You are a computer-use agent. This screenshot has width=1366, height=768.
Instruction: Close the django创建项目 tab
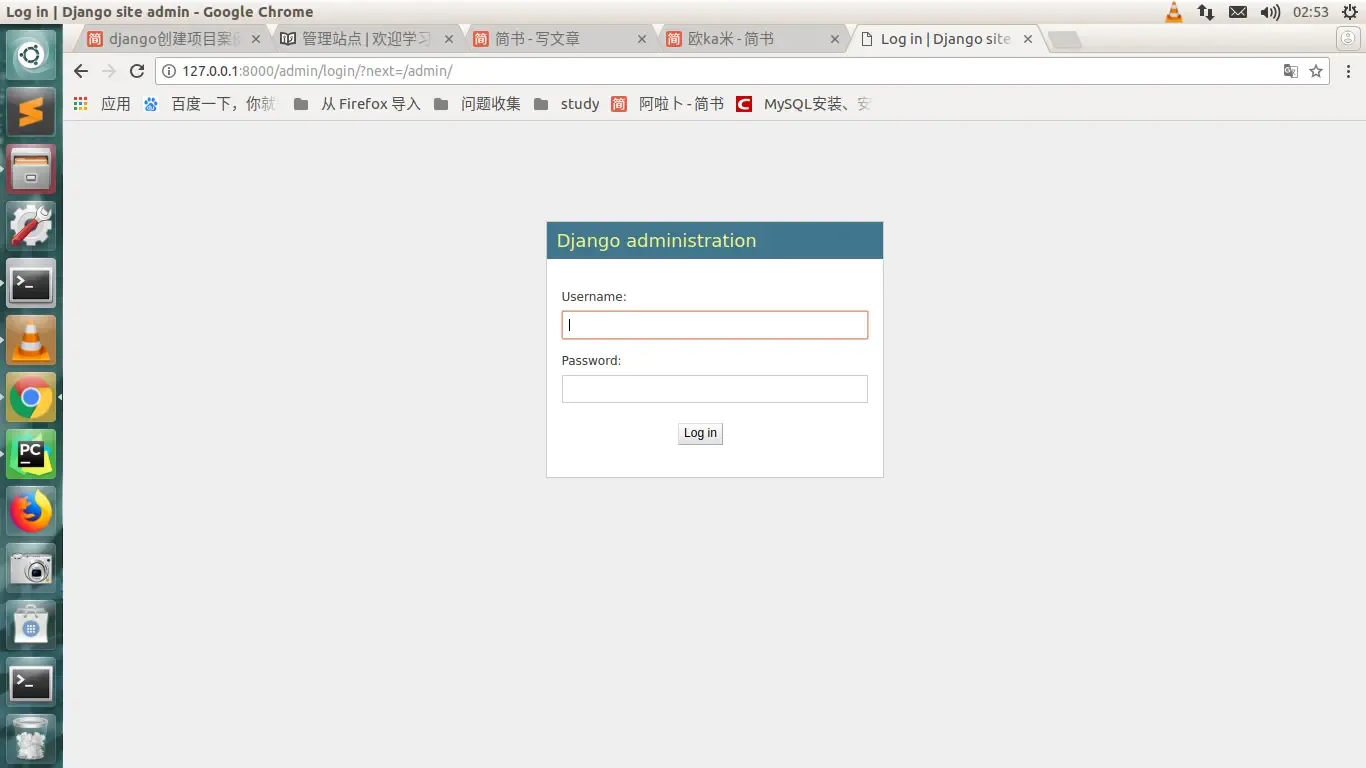[x=256, y=39]
